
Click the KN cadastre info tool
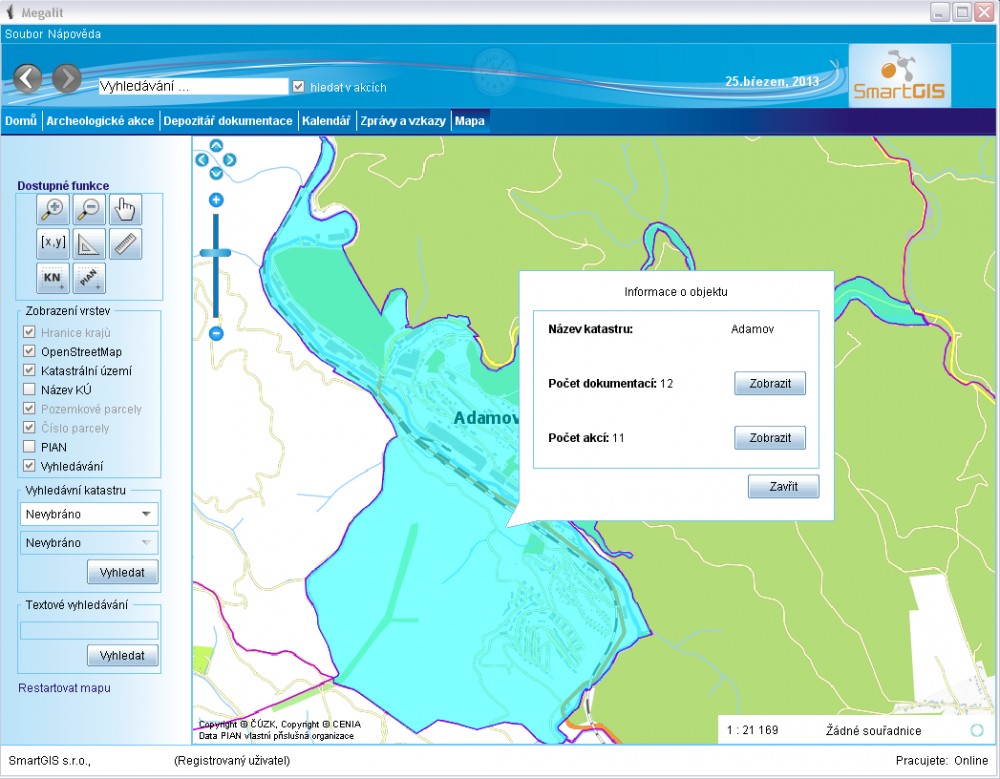52,277
